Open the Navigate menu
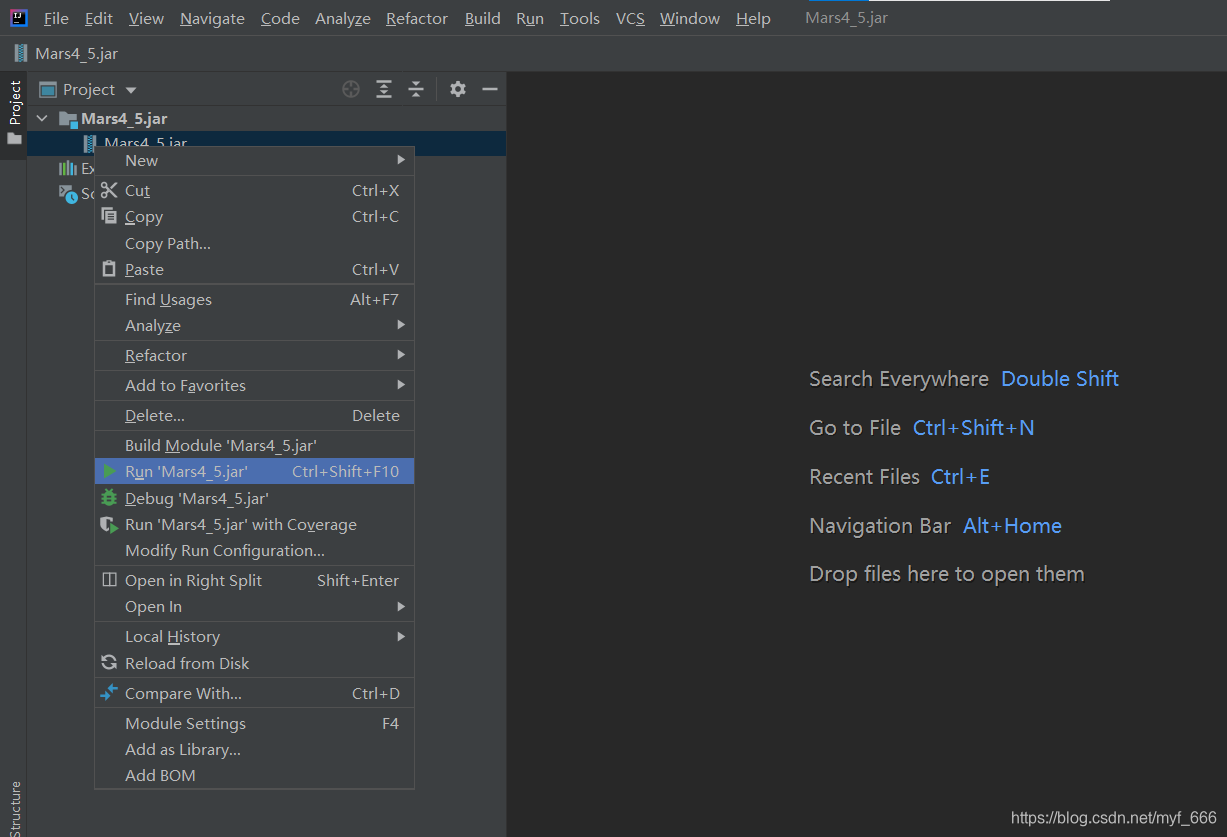Image resolution: width=1227 pixels, height=837 pixels. pos(212,18)
